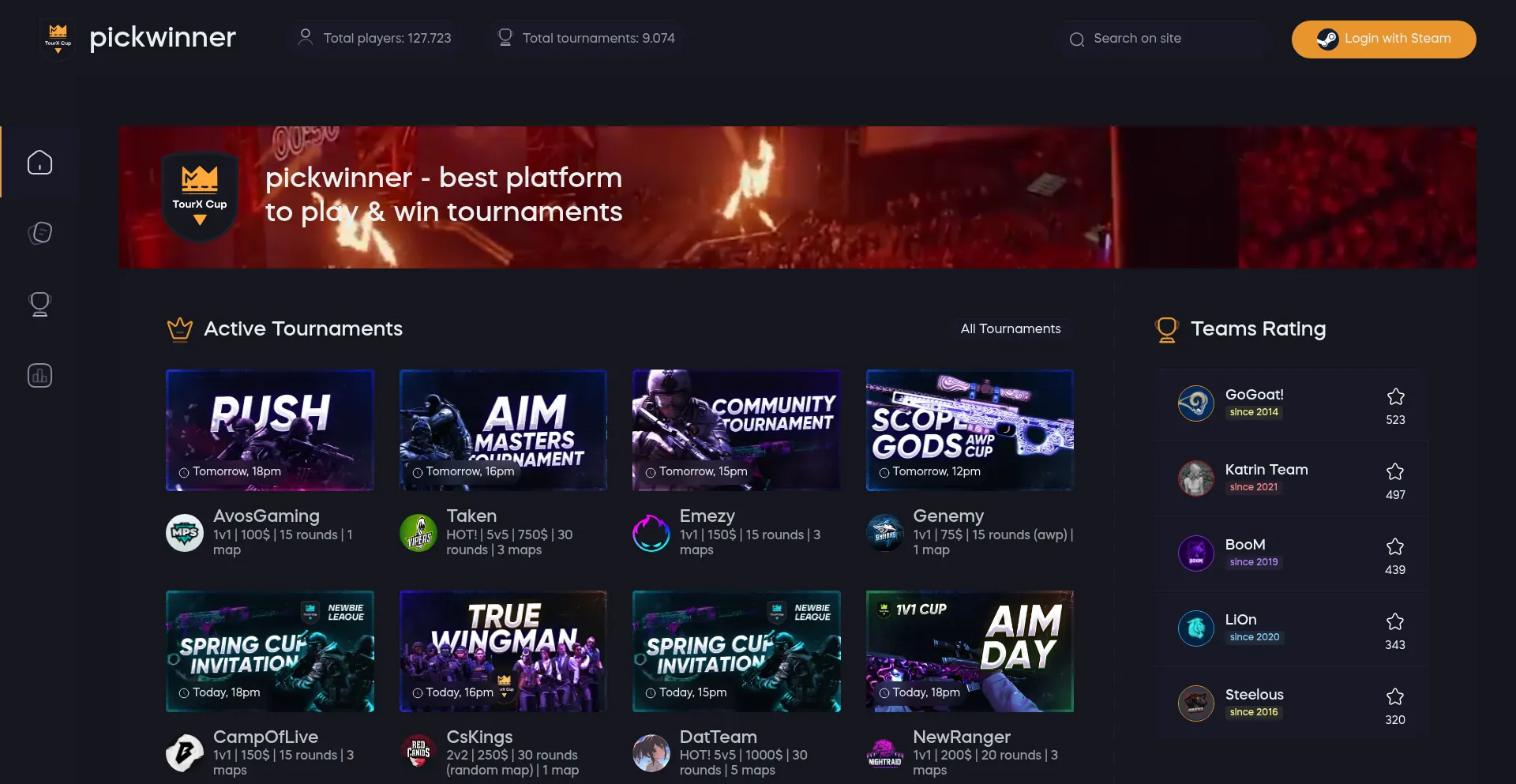This screenshot has width=1516, height=784.
Task: Click the 'Total players: 127.723' counter
Action: (x=375, y=38)
